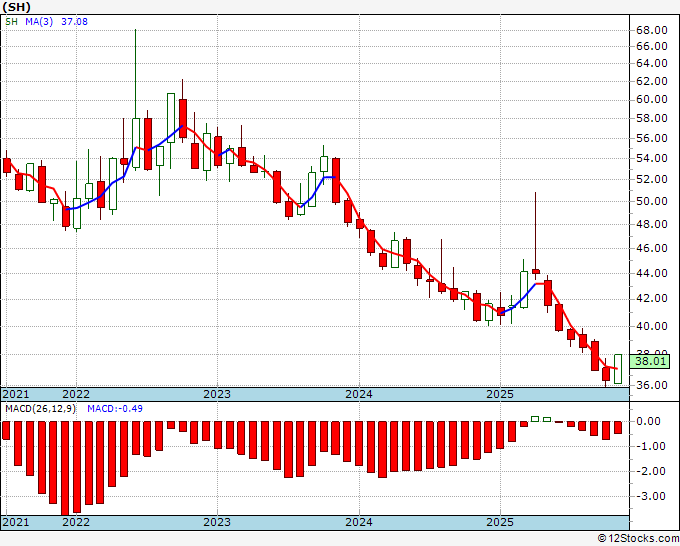The height and width of the screenshot is (546, 680).
Task: Click the 48.00 price axis label
Action: (x=651, y=224)
